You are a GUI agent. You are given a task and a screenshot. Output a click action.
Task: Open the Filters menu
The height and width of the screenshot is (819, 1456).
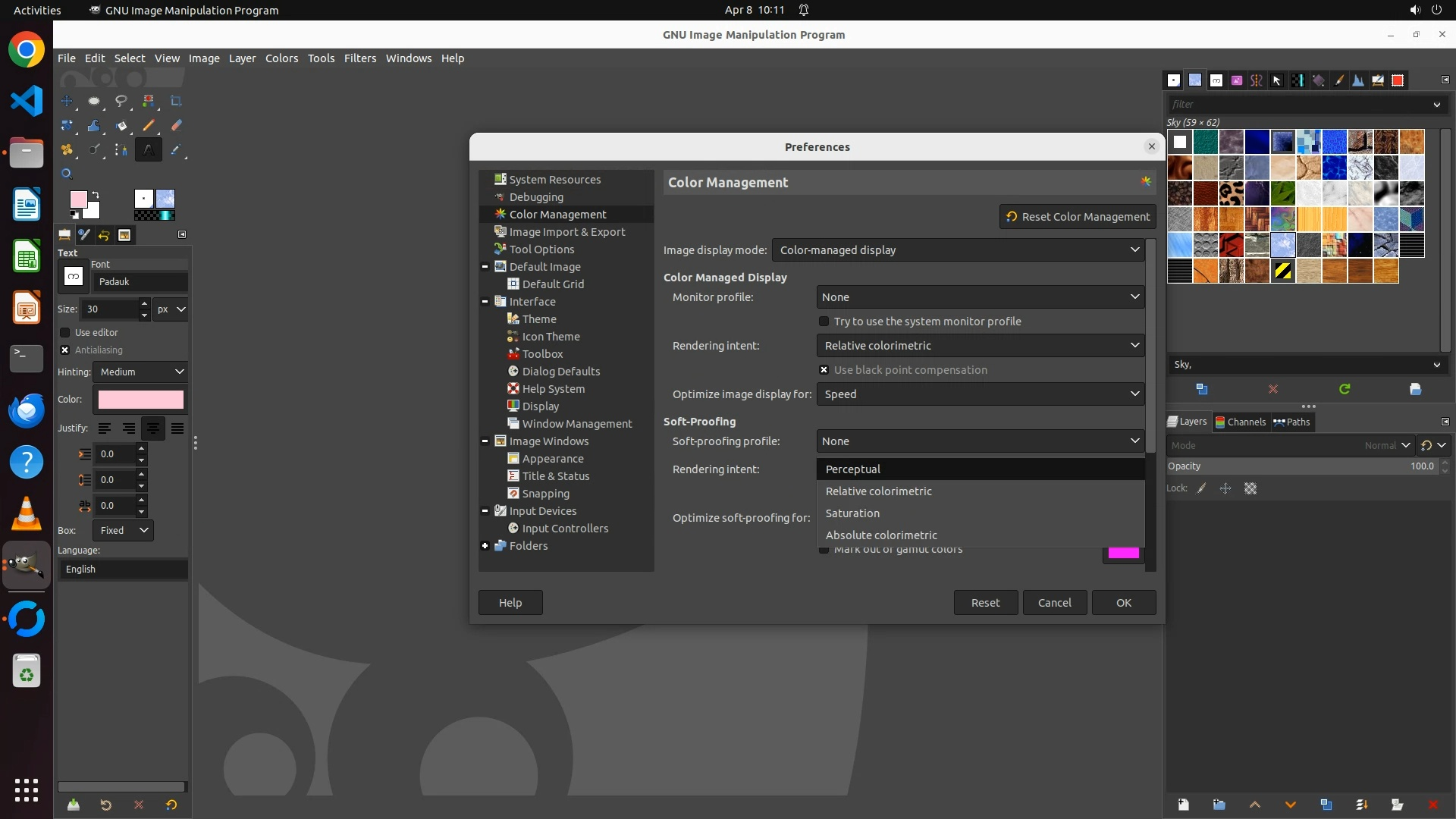coord(359,58)
